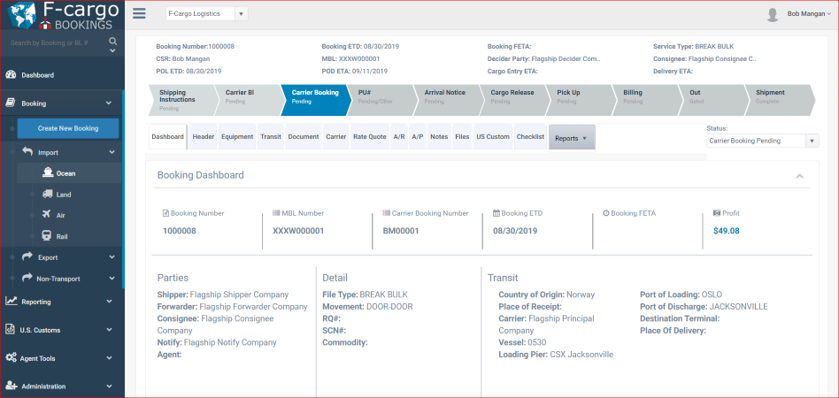Click the Non-Transport arrow icon

click(x=27, y=278)
